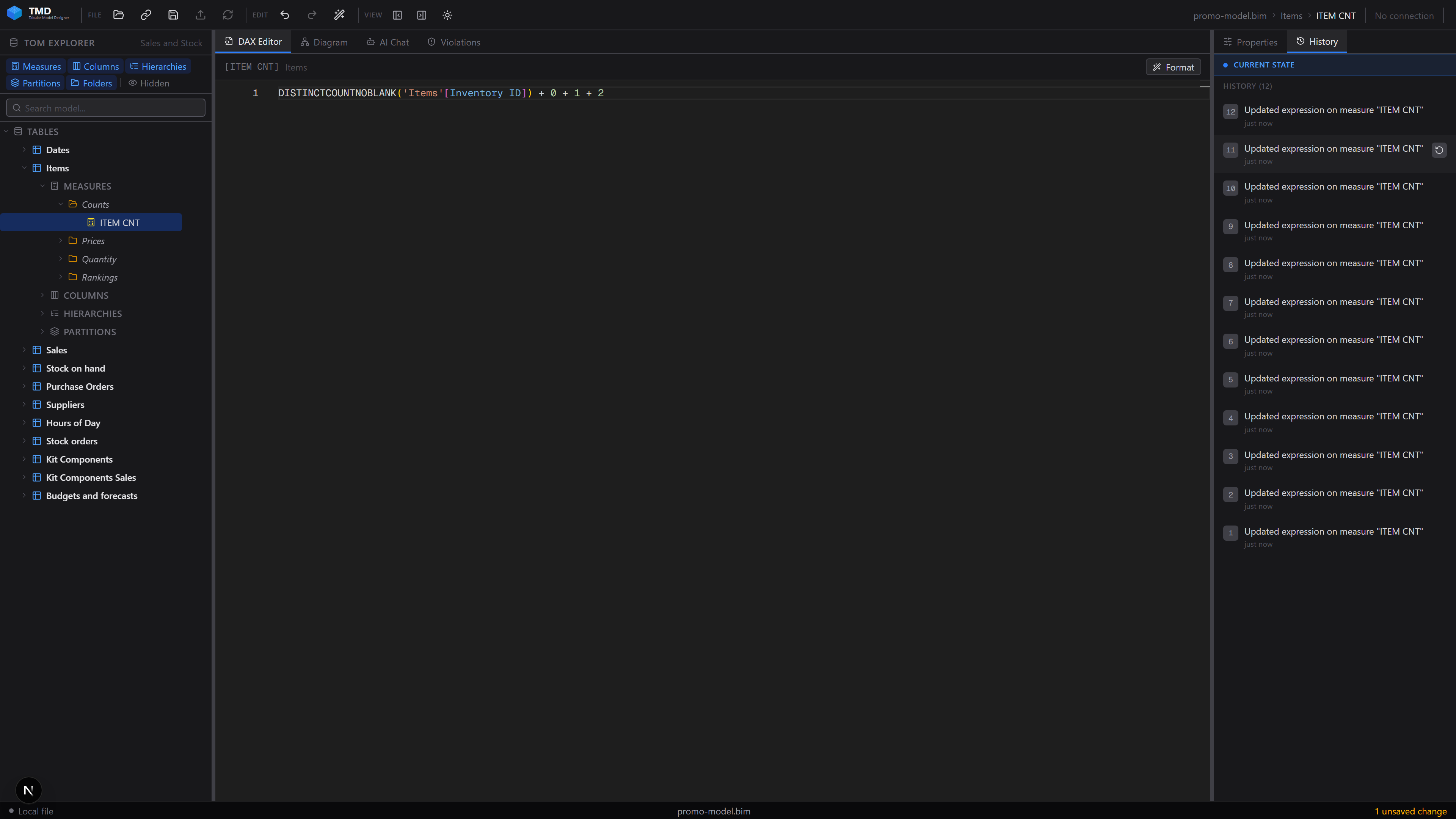Select the Budgets and forecasts table

(x=91, y=496)
